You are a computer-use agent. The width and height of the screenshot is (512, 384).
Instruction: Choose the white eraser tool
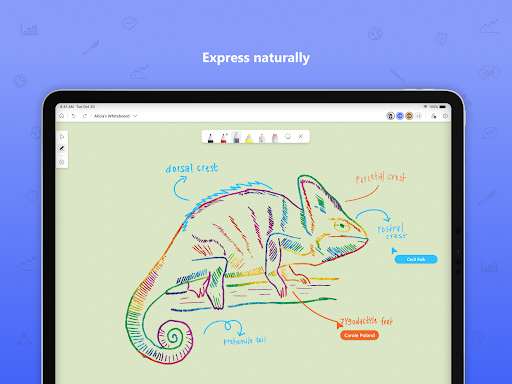pyautogui.click(x=262, y=138)
